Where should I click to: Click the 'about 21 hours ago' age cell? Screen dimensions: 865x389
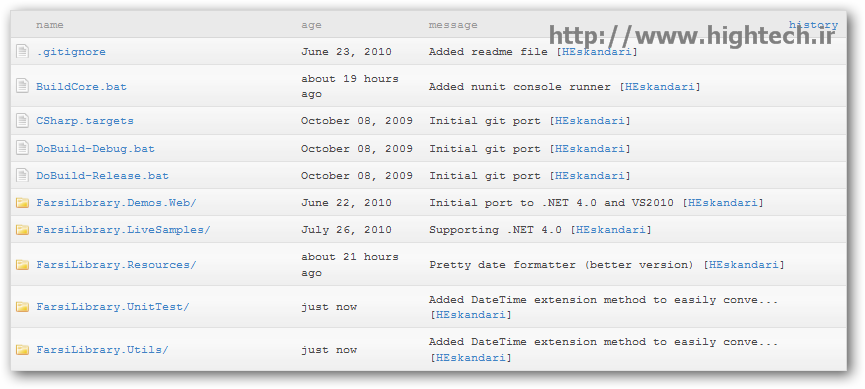pyautogui.click(x=350, y=265)
